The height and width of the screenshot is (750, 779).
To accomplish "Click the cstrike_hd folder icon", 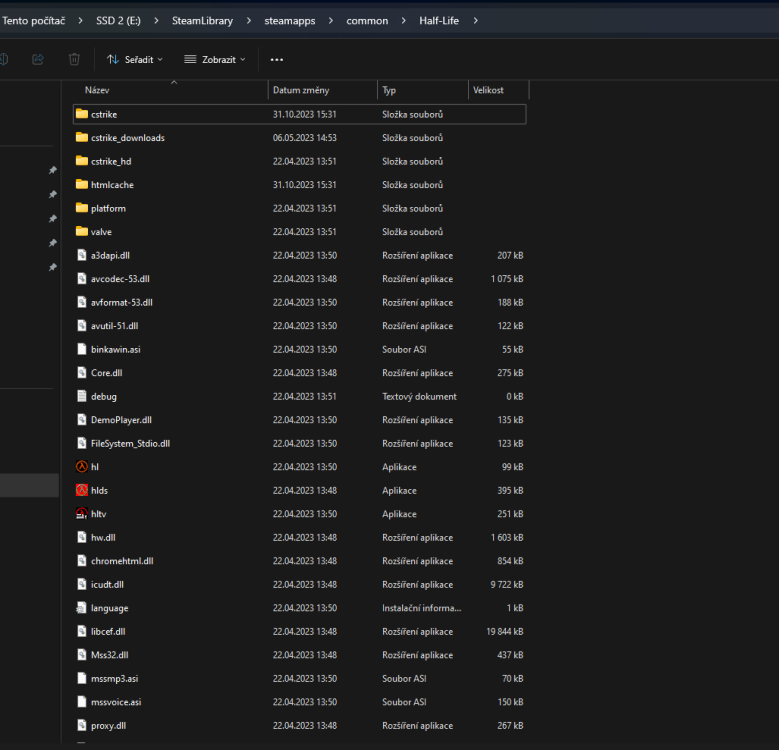I will (x=82, y=161).
